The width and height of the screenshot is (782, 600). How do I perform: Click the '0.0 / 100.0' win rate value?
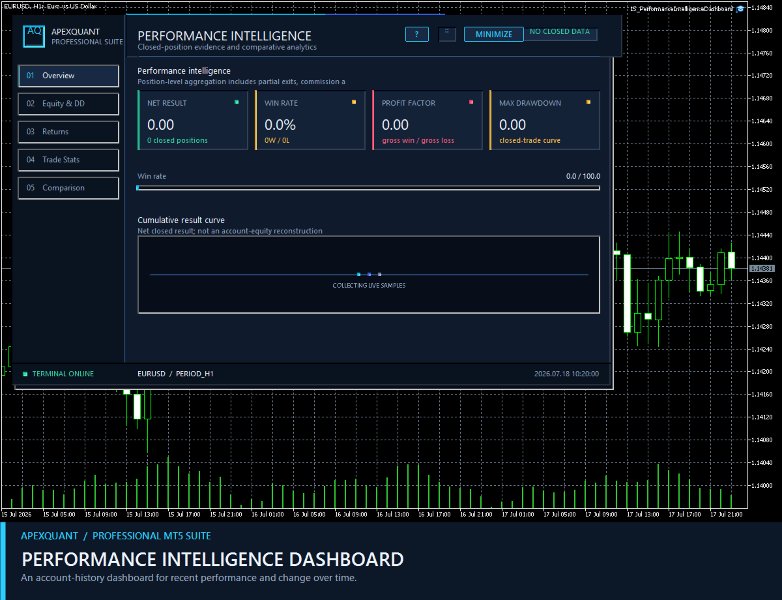(x=583, y=176)
